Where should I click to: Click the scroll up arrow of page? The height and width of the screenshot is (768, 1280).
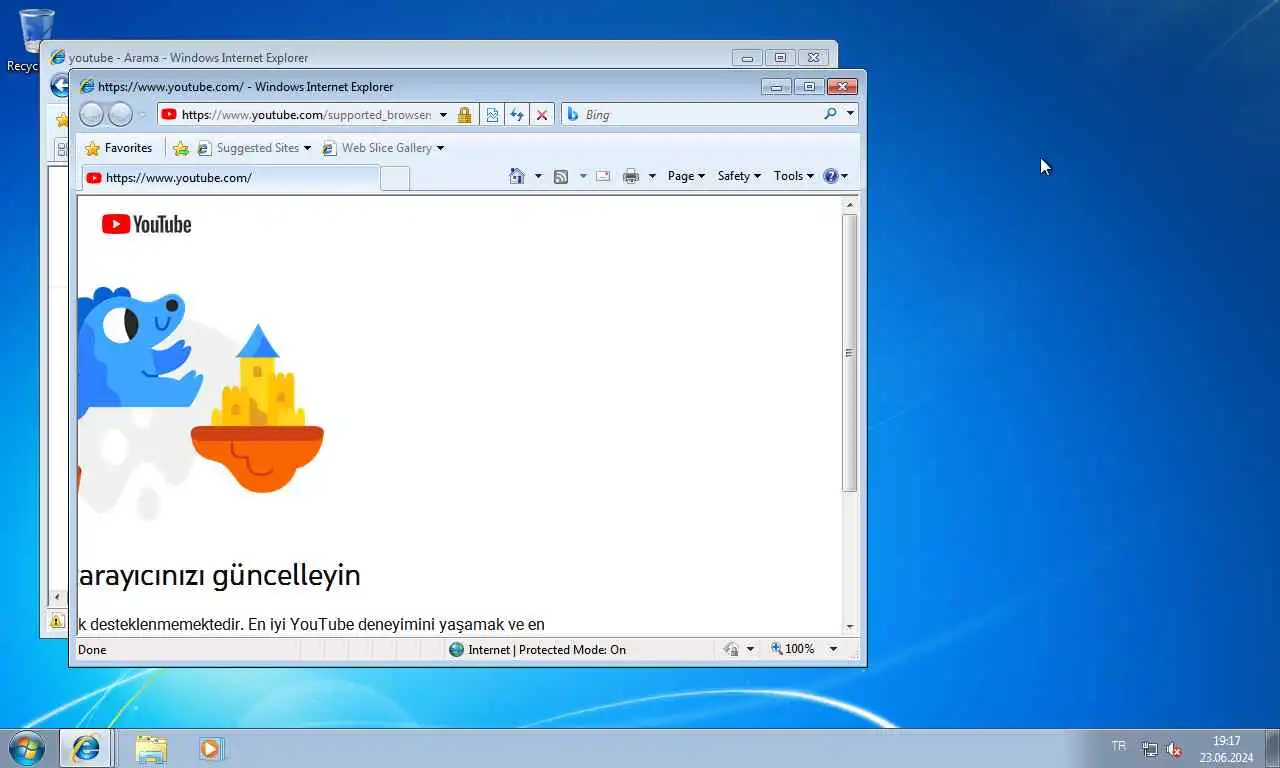pos(850,205)
